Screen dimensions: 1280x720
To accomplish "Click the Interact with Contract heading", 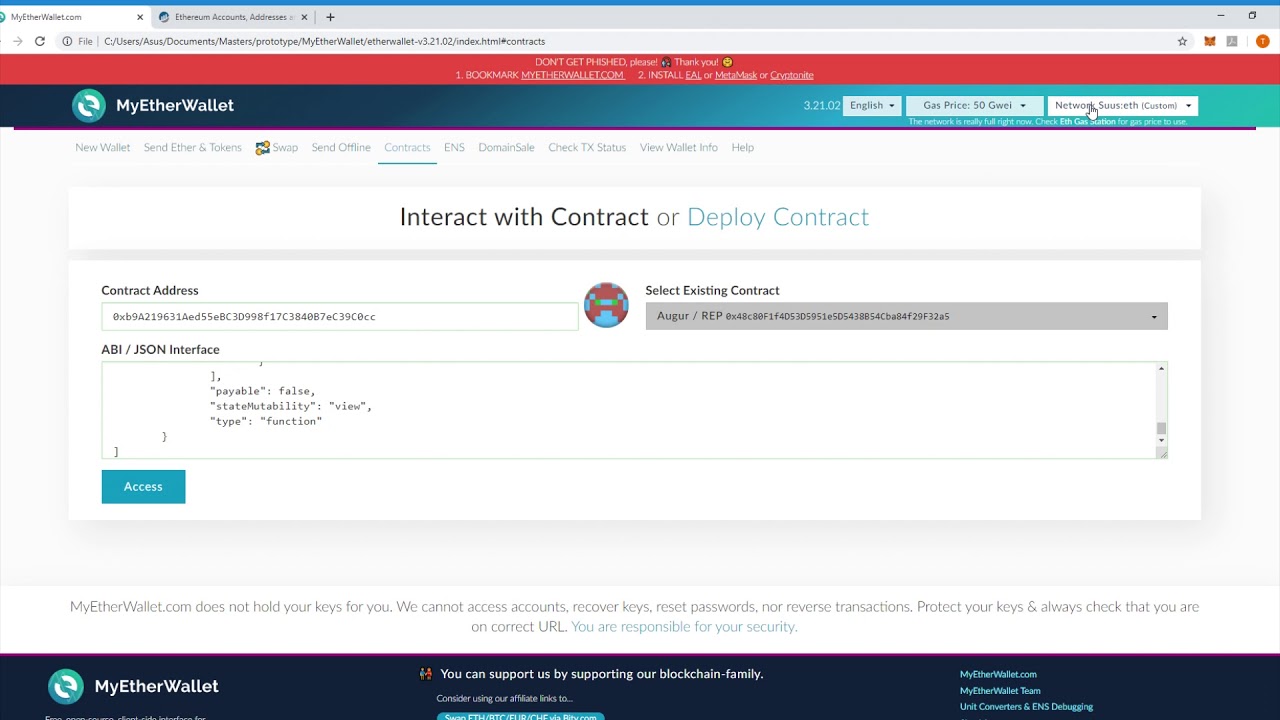I will [524, 217].
